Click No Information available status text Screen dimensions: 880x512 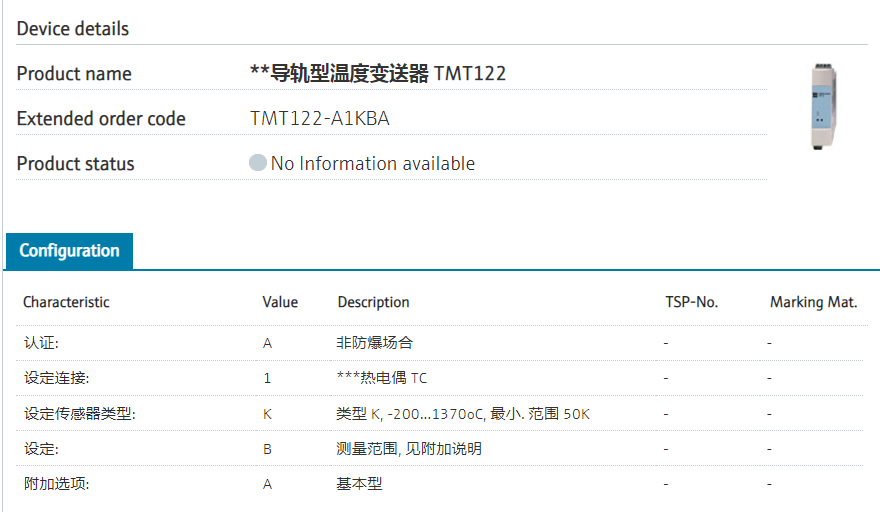pos(373,164)
